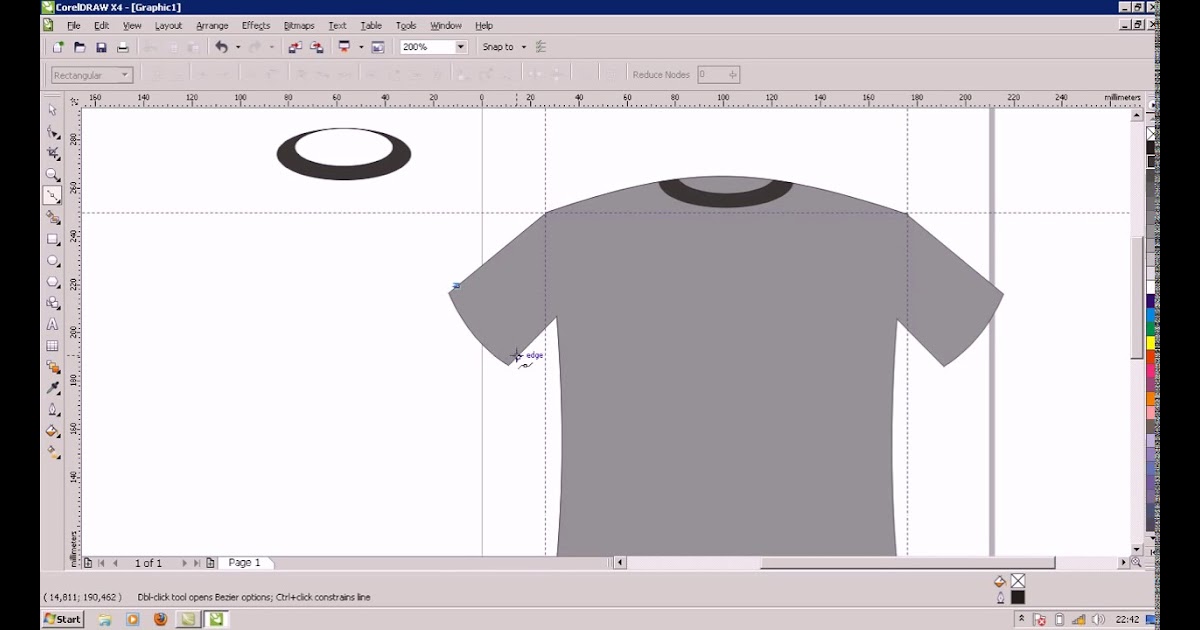The height and width of the screenshot is (630, 1200).
Task: Open the Table menu
Action: click(x=371, y=25)
